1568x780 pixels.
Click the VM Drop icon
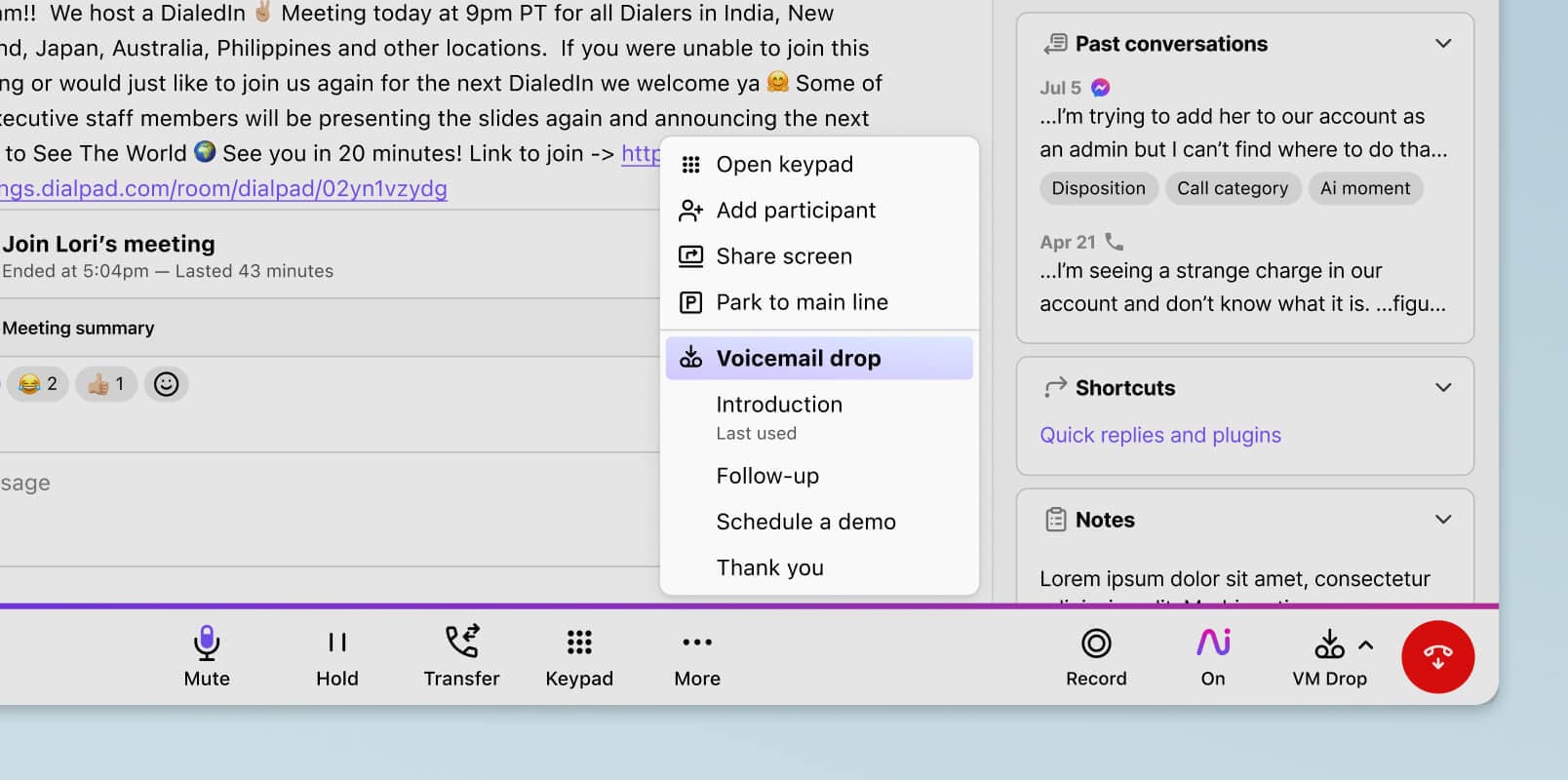pyautogui.click(x=1328, y=644)
